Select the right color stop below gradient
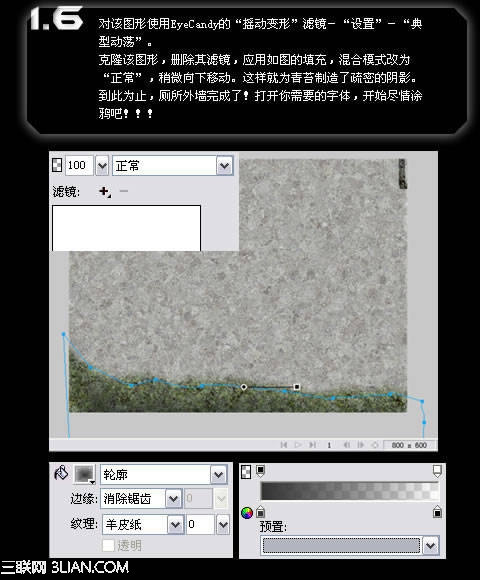Viewport: 480px width, 580px height. [x=437, y=512]
